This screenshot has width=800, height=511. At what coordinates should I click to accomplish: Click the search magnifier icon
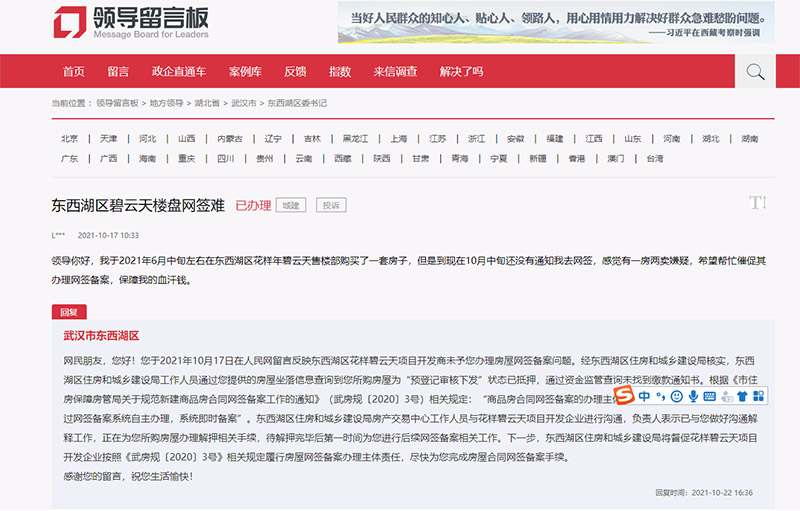pos(755,71)
